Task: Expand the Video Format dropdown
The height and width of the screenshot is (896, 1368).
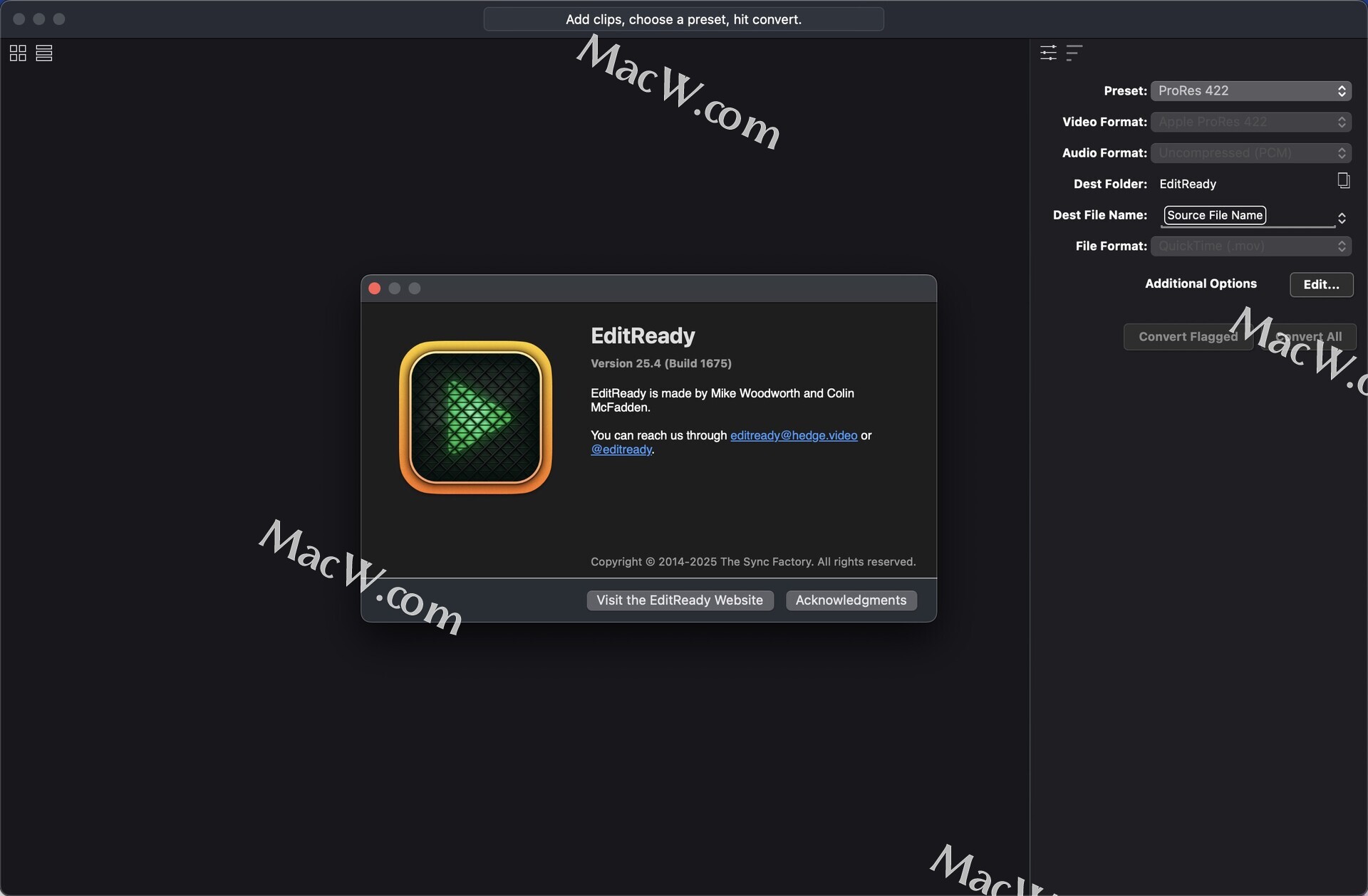Action: click(x=1250, y=122)
